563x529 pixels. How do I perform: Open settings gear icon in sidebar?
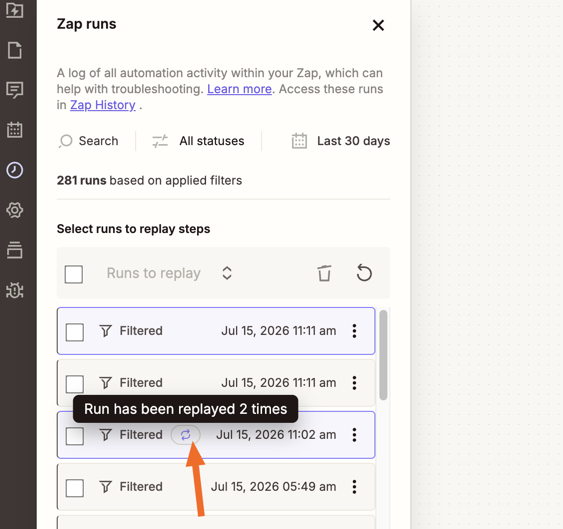(15, 210)
